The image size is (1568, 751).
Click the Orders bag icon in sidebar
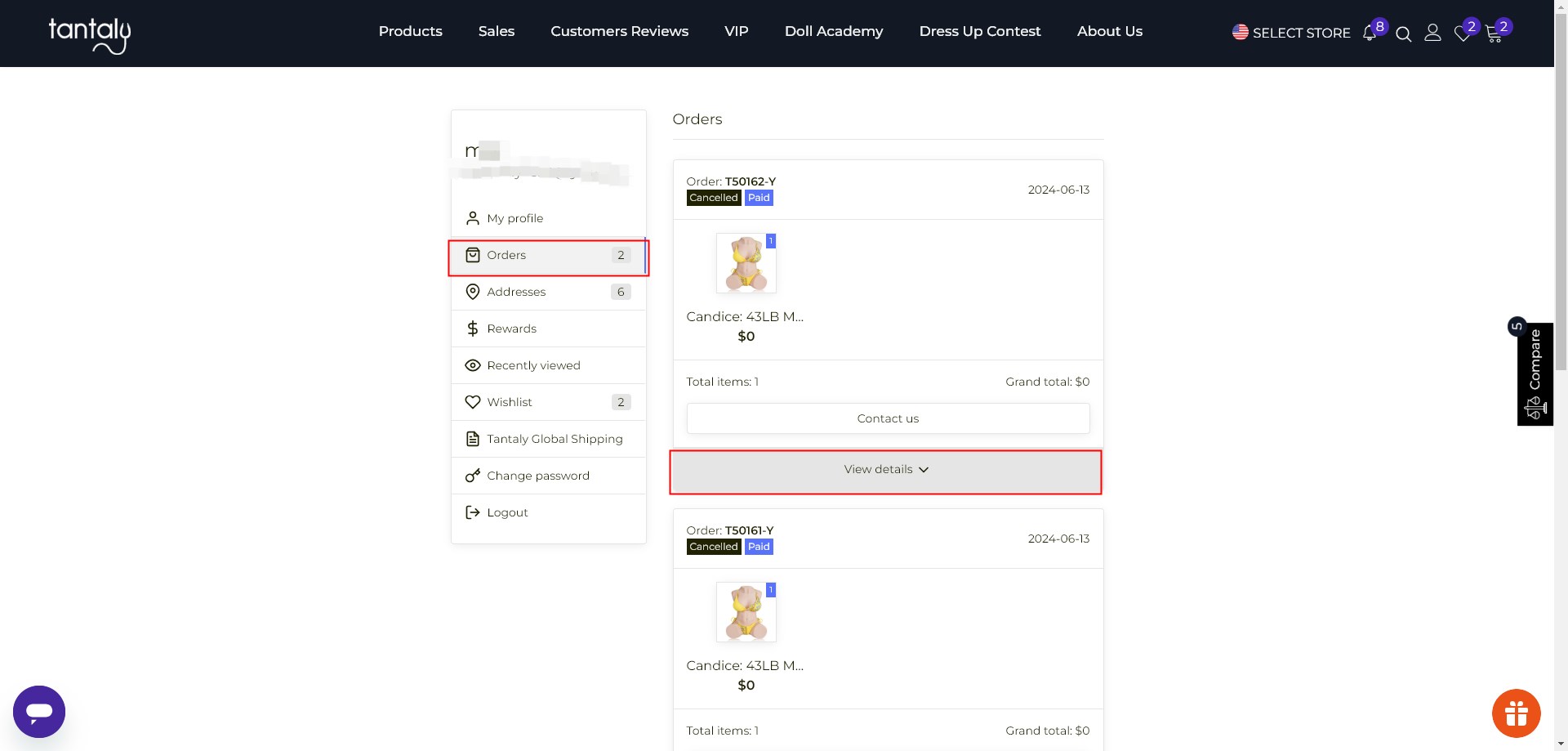tap(472, 255)
